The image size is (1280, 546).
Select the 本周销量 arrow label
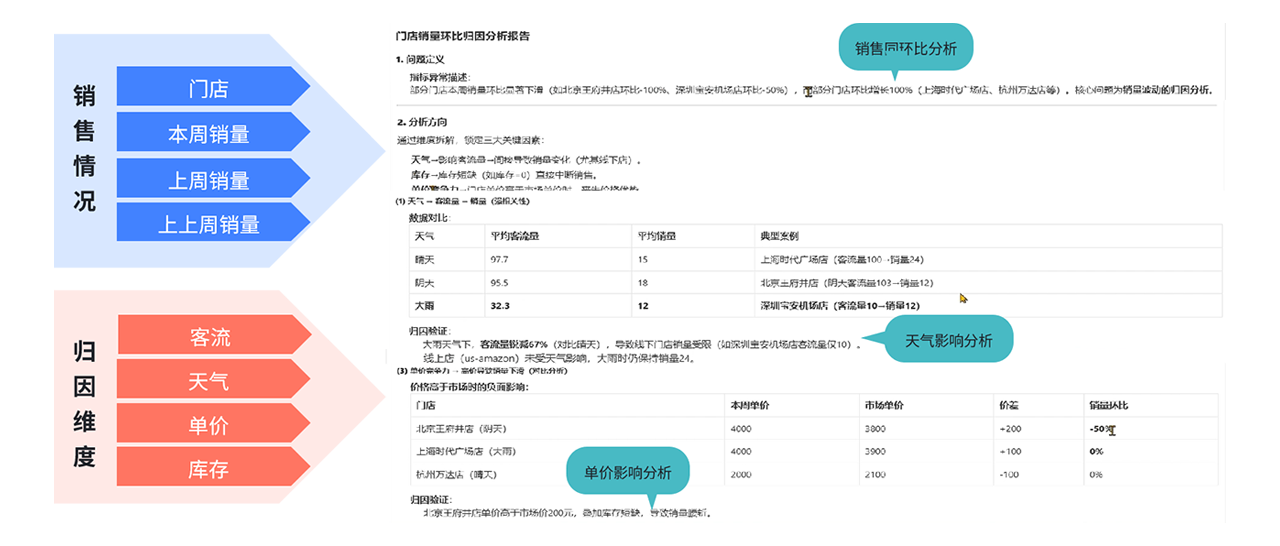(x=209, y=134)
